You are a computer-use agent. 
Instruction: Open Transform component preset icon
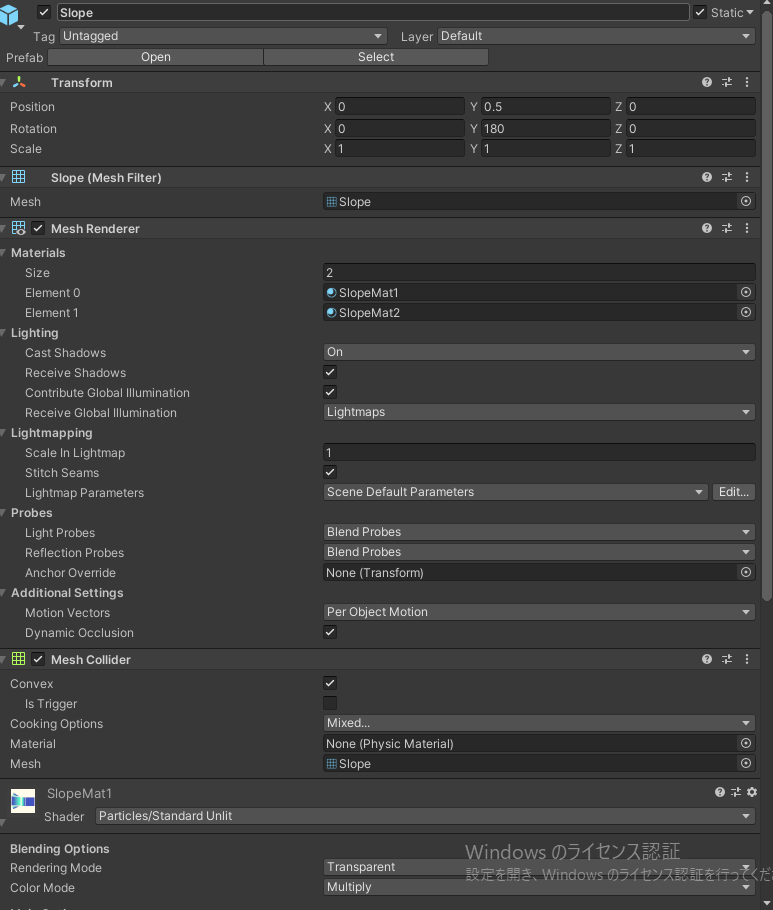[727, 82]
